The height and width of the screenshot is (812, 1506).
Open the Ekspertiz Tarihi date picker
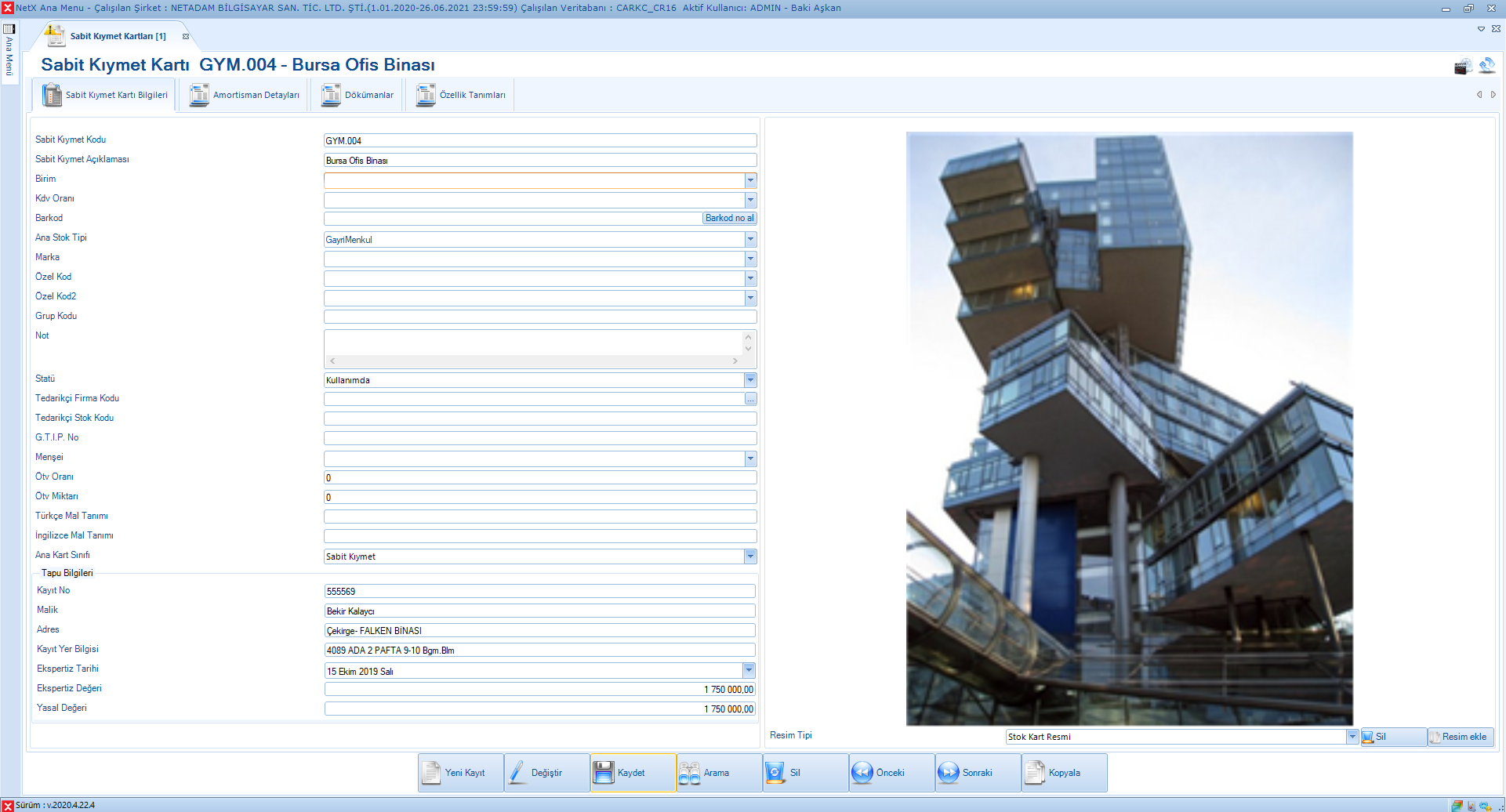tap(749, 670)
